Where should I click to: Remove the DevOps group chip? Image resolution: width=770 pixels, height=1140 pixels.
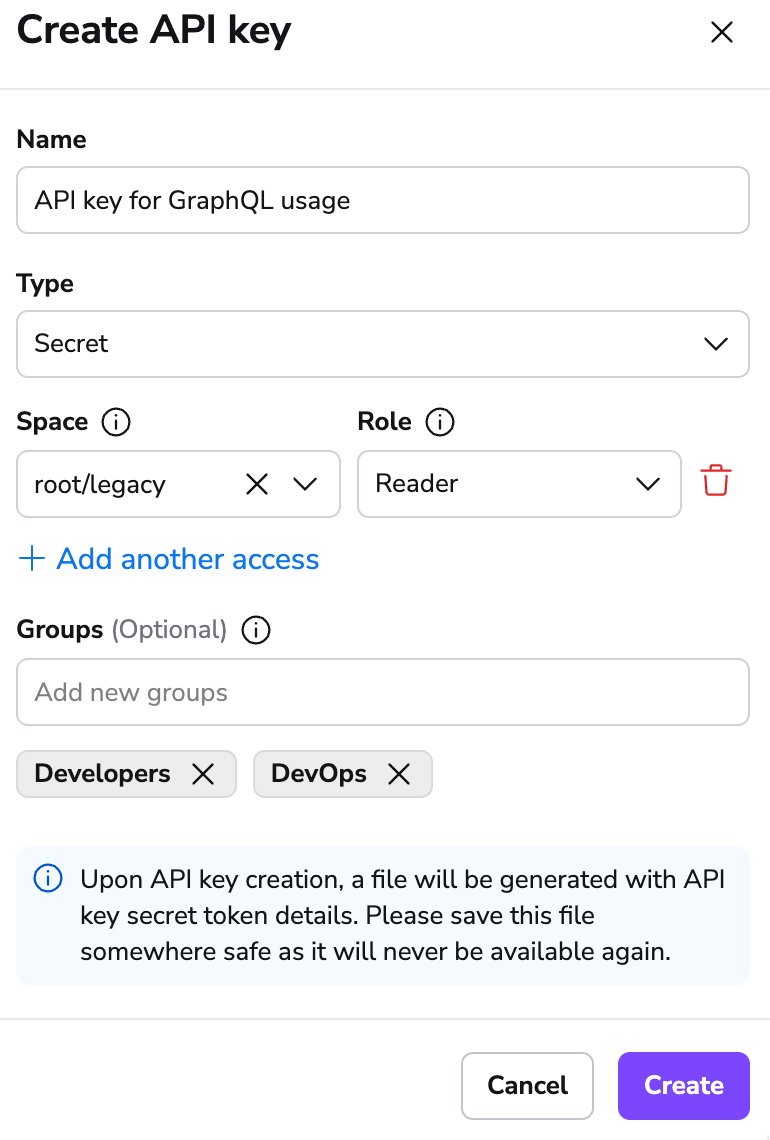398,773
